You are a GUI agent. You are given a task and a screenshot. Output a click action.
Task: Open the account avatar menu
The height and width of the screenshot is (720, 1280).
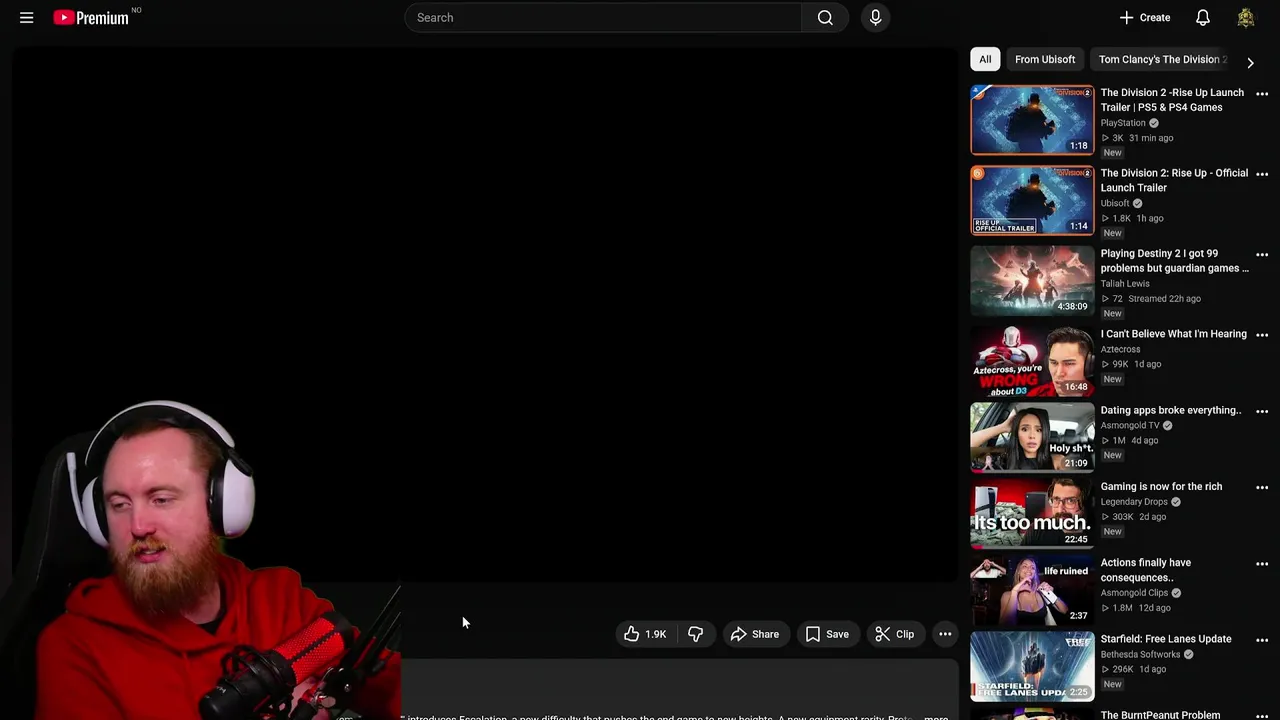(x=1246, y=18)
